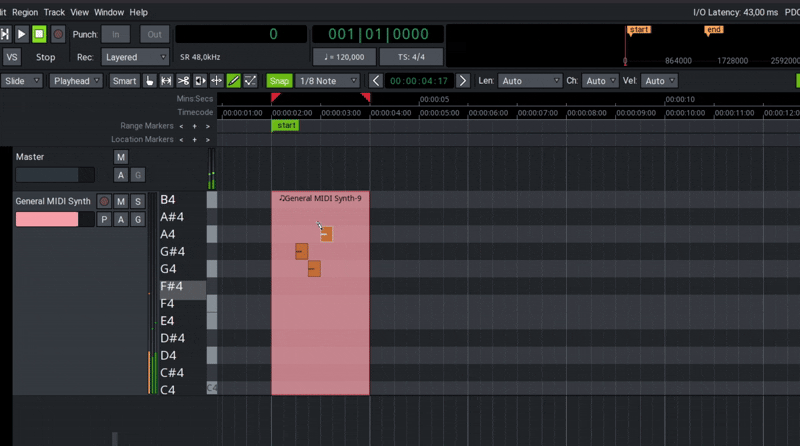Solo the General MIDI Synth track
This screenshot has width=800, height=446.
tap(138, 202)
